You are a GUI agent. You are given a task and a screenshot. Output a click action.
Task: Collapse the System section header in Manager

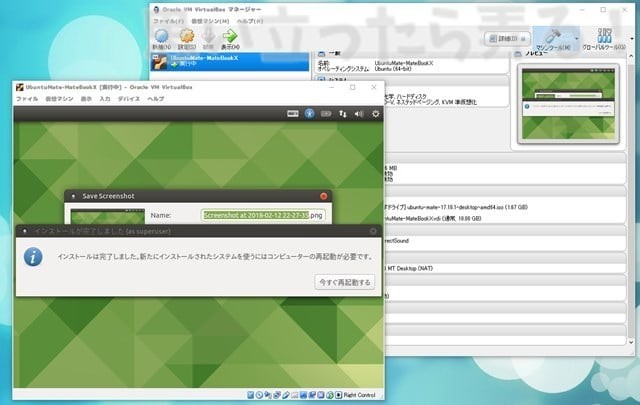[x=412, y=80]
